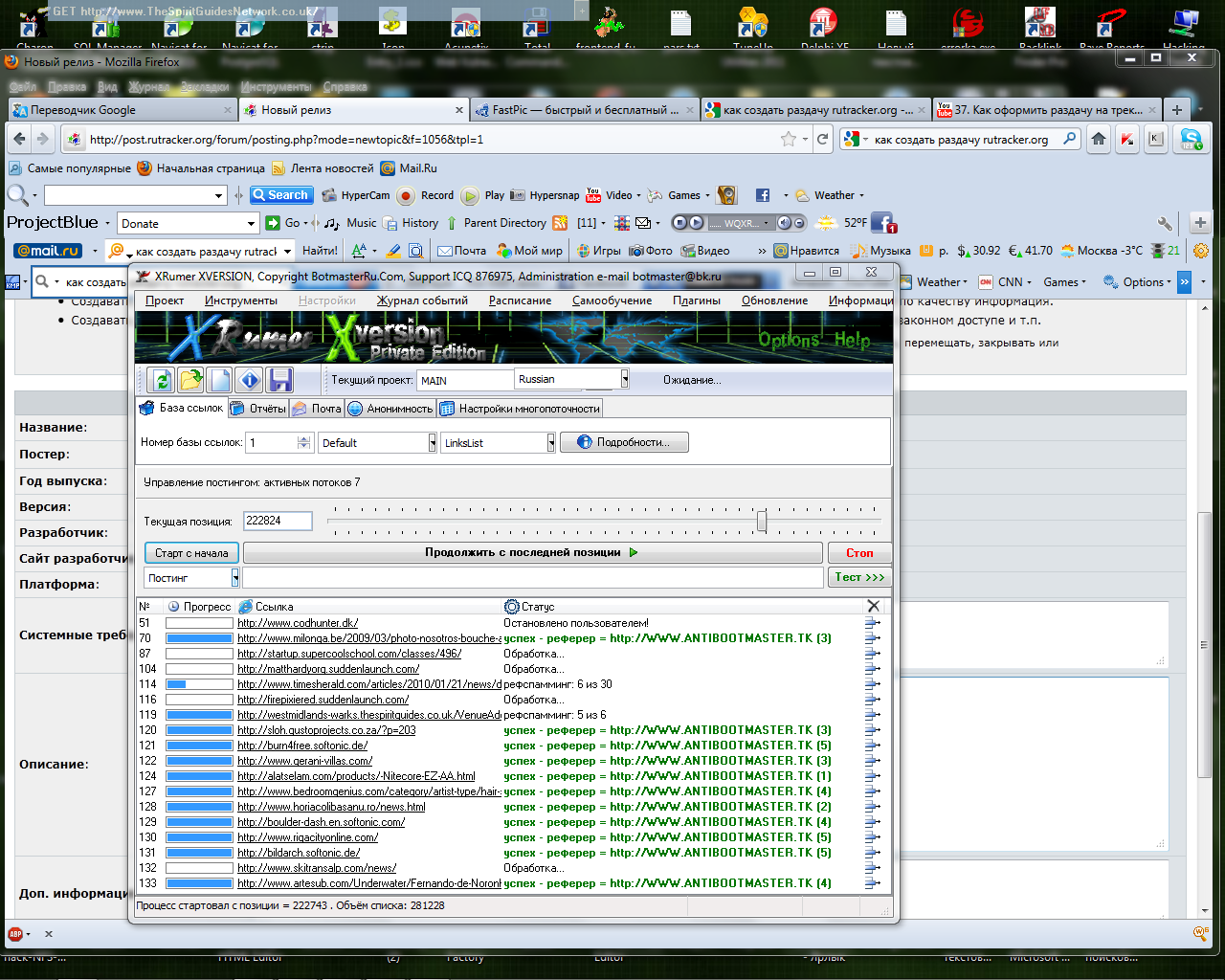Screen dimensions: 1225x980
Task: Bookmark page with star icon
Action: pyautogui.click(x=789, y=139)
